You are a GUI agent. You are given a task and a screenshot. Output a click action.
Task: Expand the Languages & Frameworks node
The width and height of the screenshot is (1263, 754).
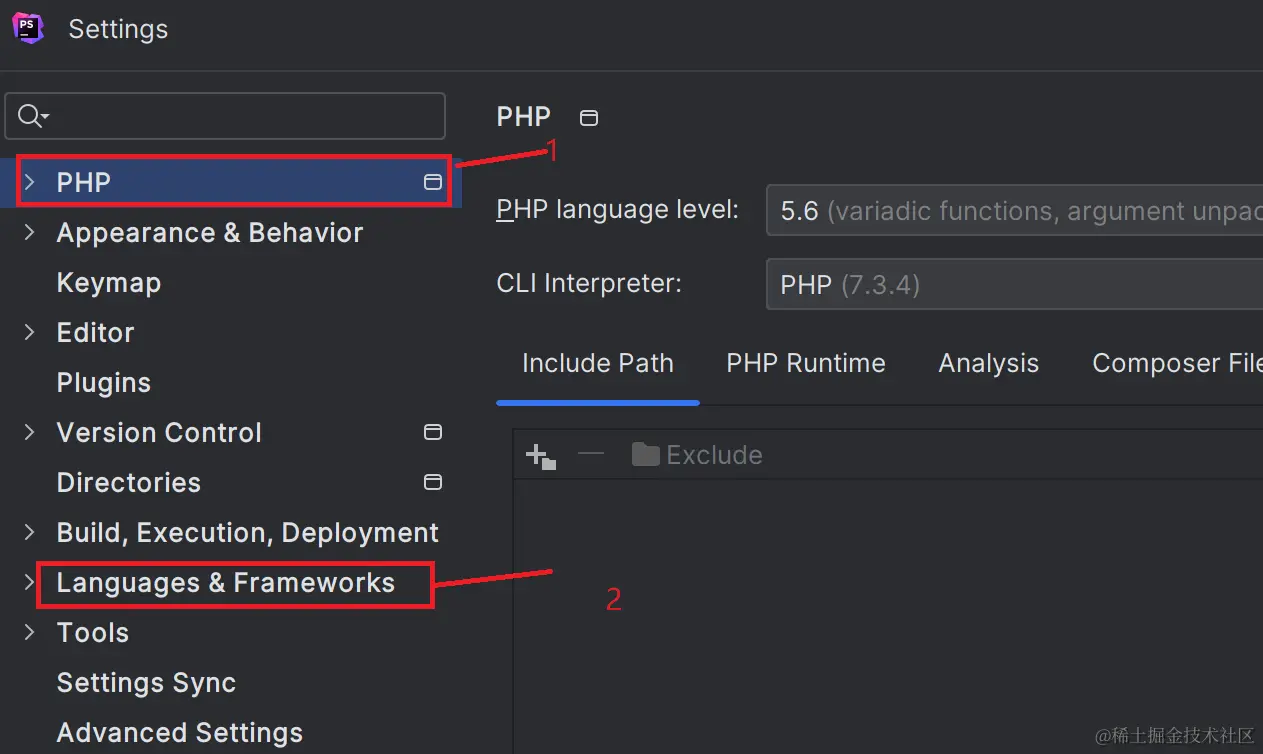(x=29, y=582)
